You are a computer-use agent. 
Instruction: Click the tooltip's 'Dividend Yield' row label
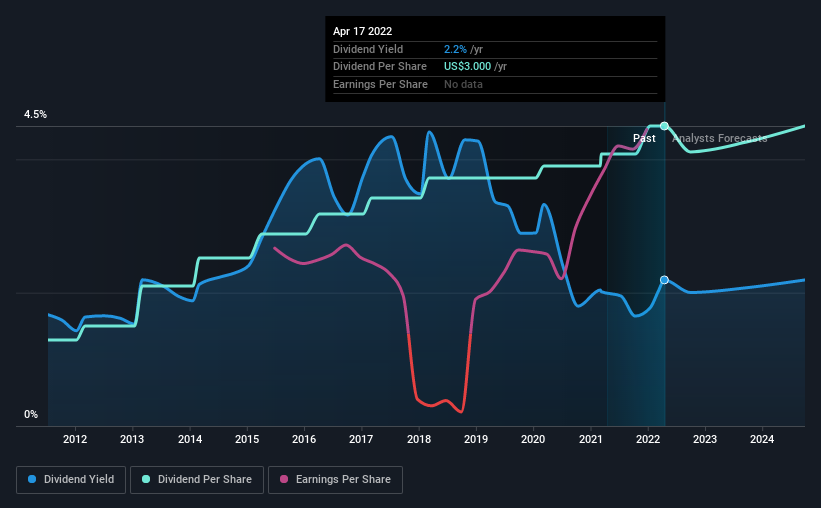click(x=368, y=49)
